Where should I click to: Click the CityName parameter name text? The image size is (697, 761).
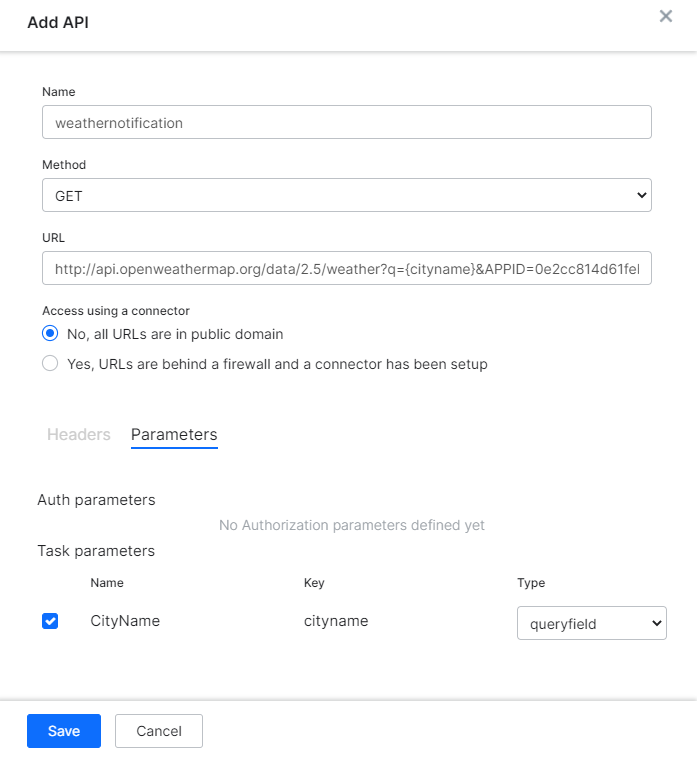click(125, 621)
